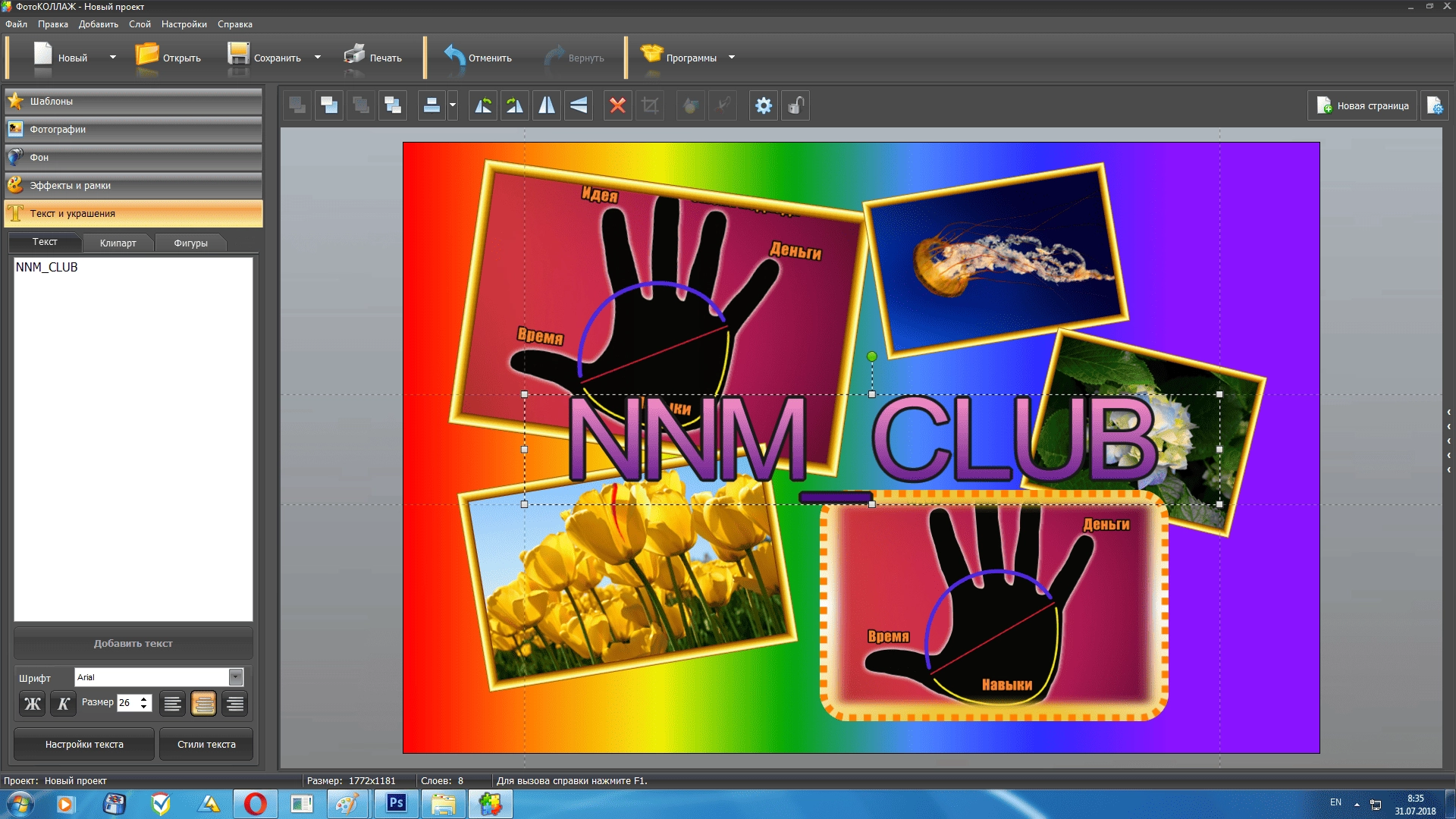This screenshot has width=1456, height=819.
Task: Open Настройки текста button
Action: coord(84,745)
